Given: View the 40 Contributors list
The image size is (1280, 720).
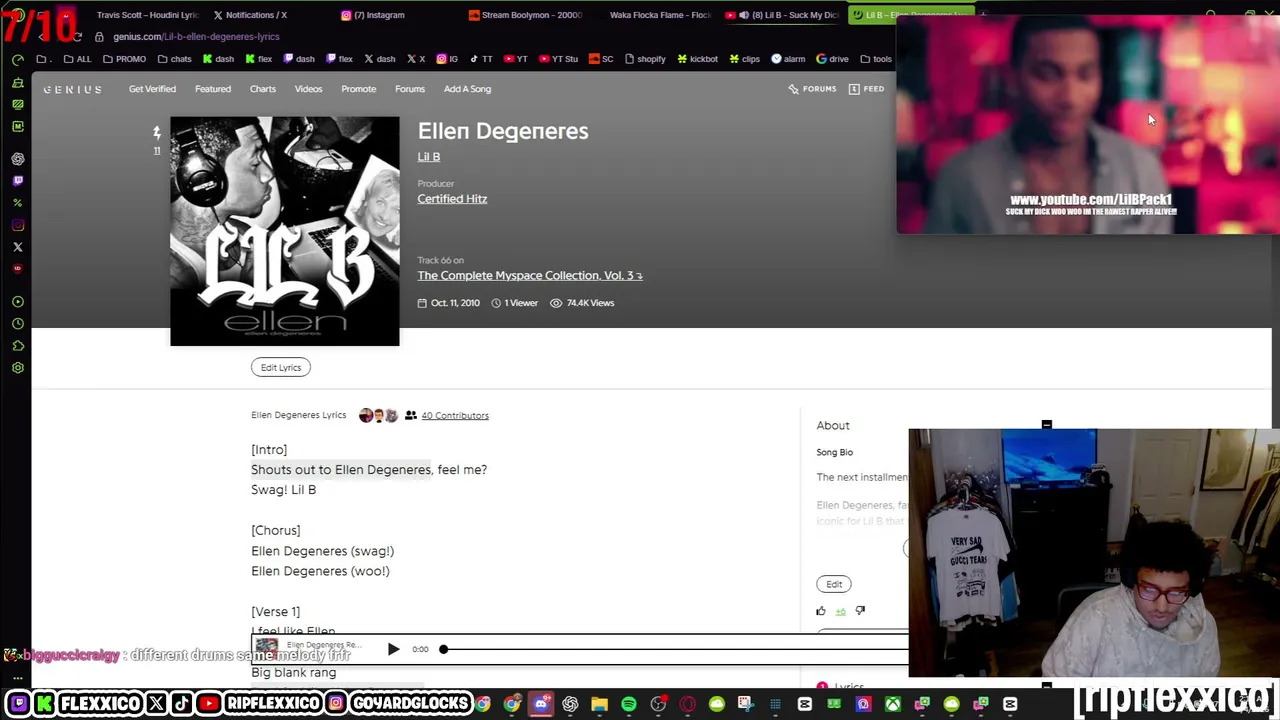Looking at the screenshot, I should pyautogui.click(x=455, y=416).
